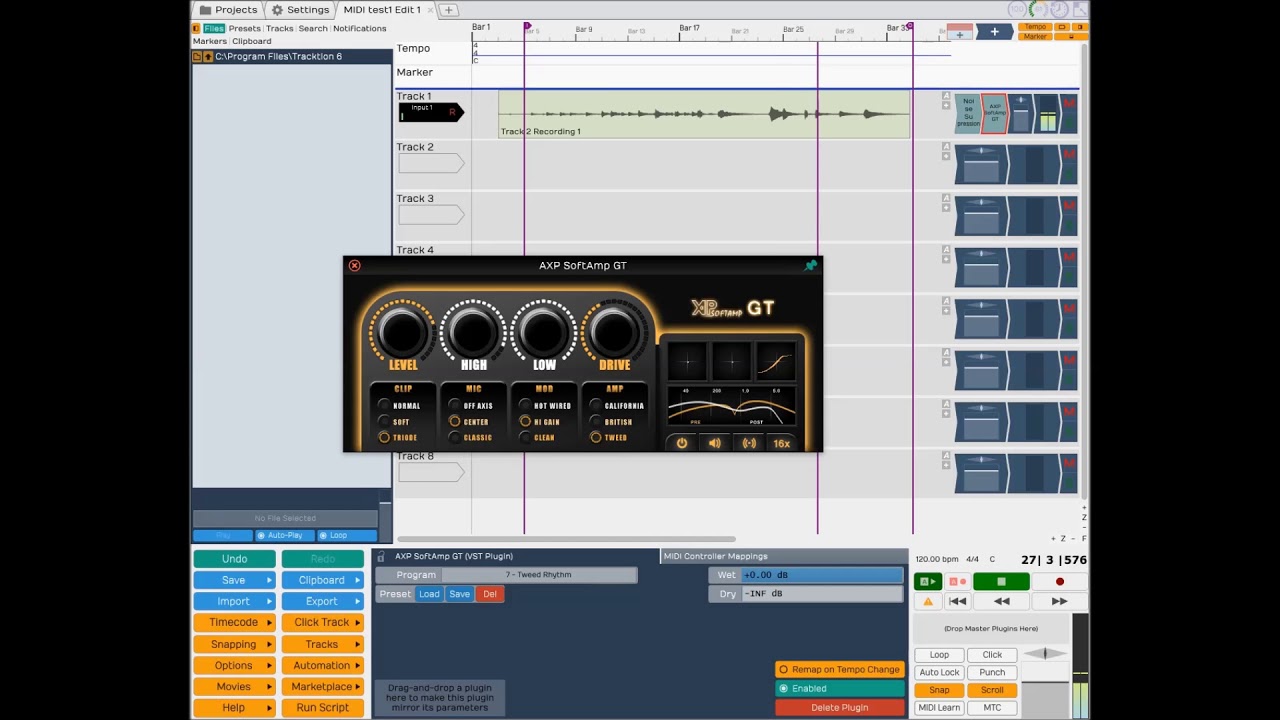Click the automation record icon in transport
The width and height of the screenshot is (1280, 720).
tap(957, 581)
